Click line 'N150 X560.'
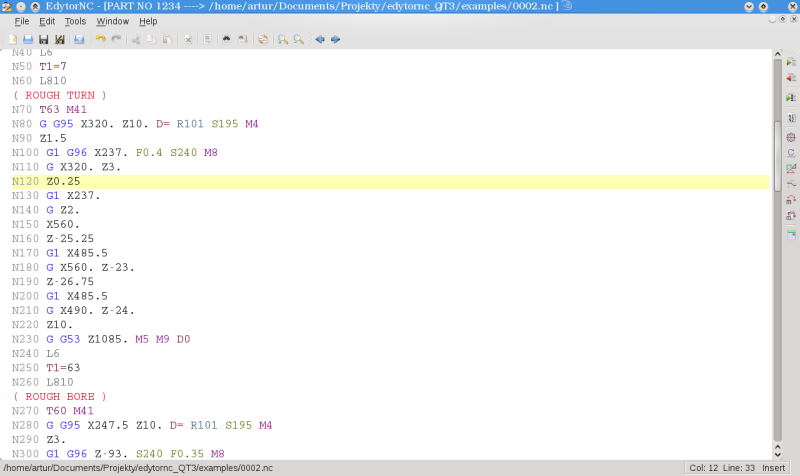Screen dimensions: 800x476 point(46,224)
